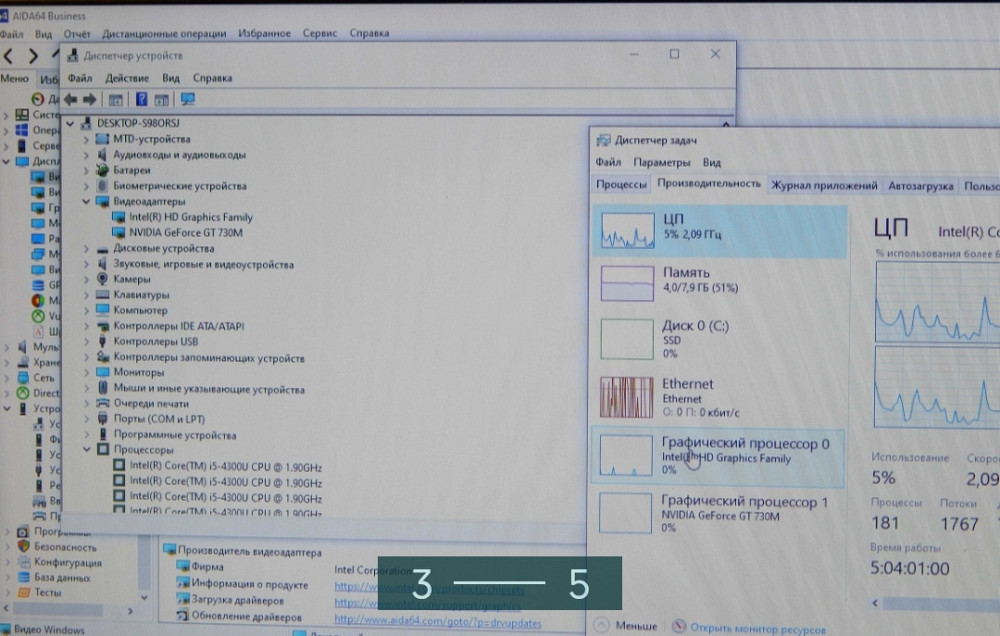Expand the Мониторы device category
This screenshot has height=636, width=1000.
pyautogui.click(x=86, y=373)
